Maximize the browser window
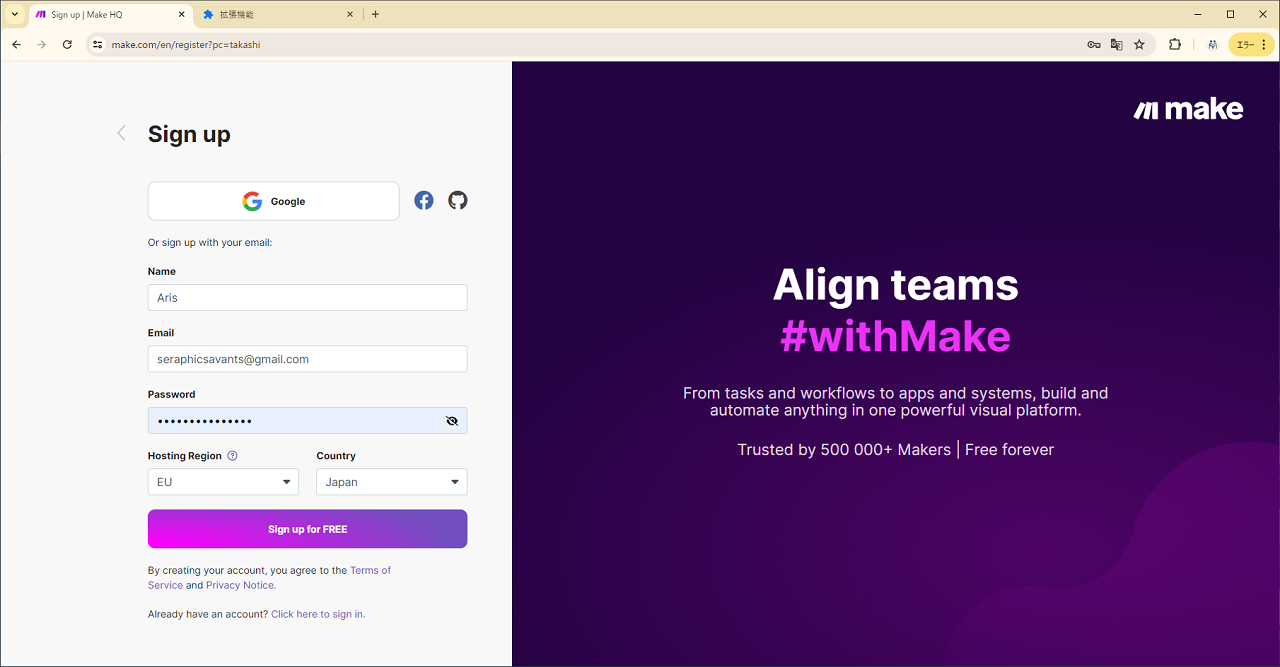The image size is (1280, 667). tap(1230, 14)
